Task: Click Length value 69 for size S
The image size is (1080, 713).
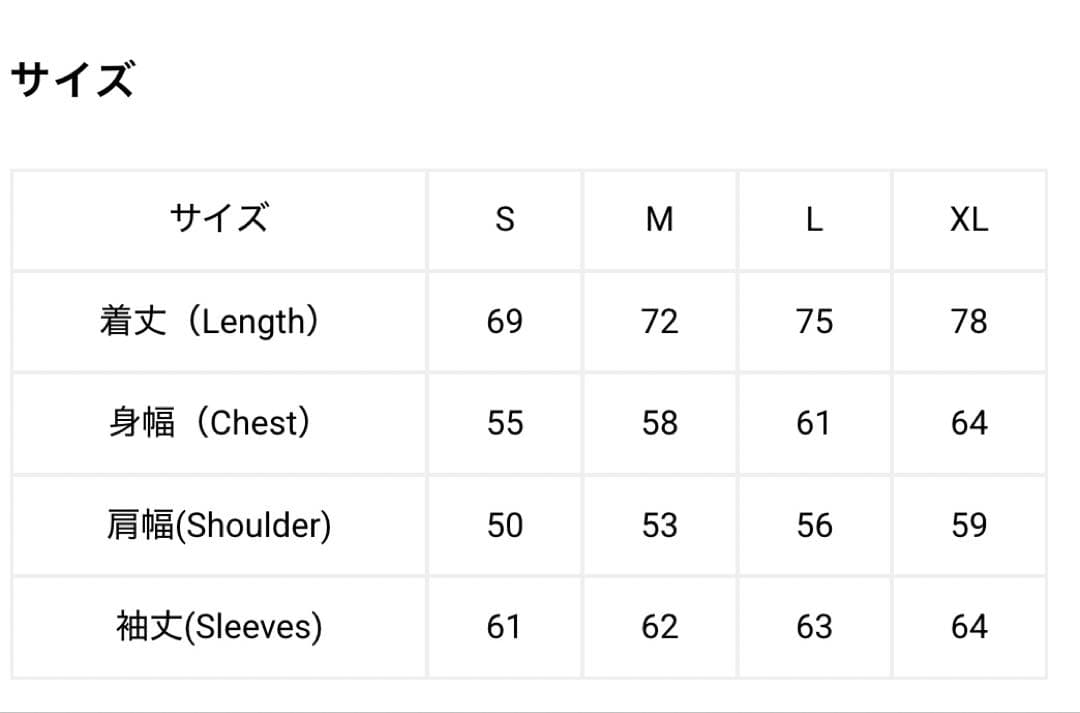Action: click(x=505, y=321)
